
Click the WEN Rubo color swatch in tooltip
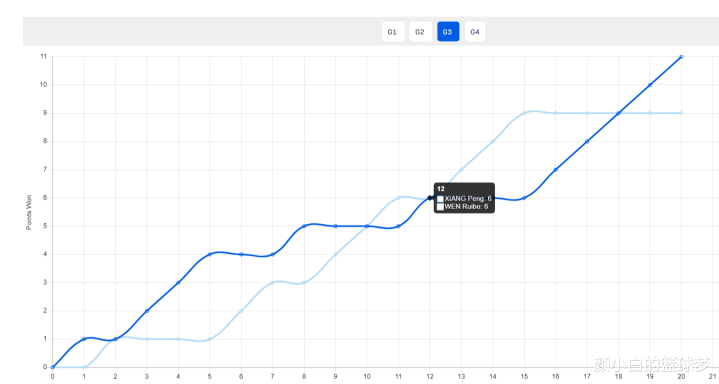click(440, 207)
